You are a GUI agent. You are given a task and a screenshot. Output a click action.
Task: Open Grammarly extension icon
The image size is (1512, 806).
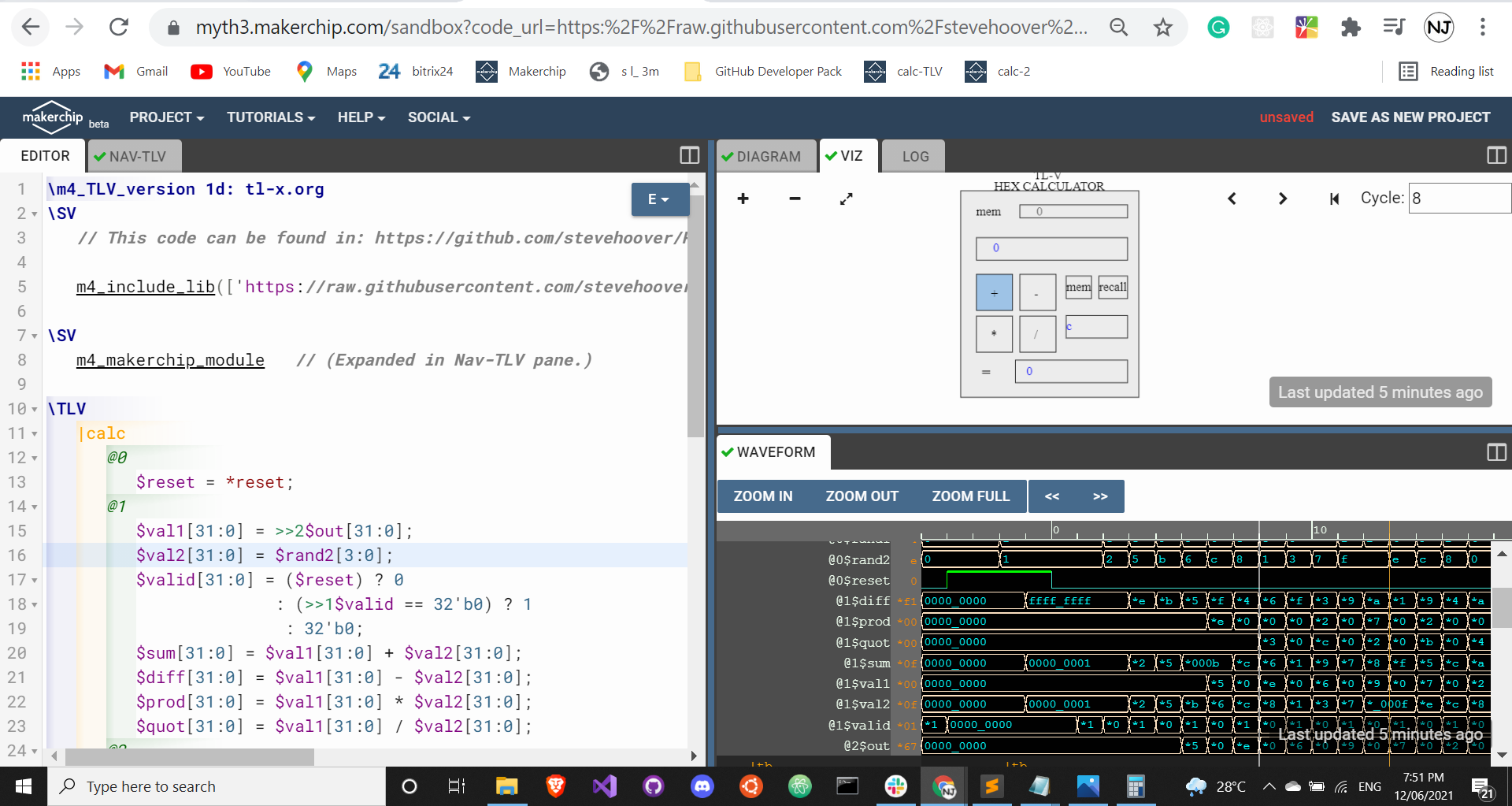tap(1218, 28)
